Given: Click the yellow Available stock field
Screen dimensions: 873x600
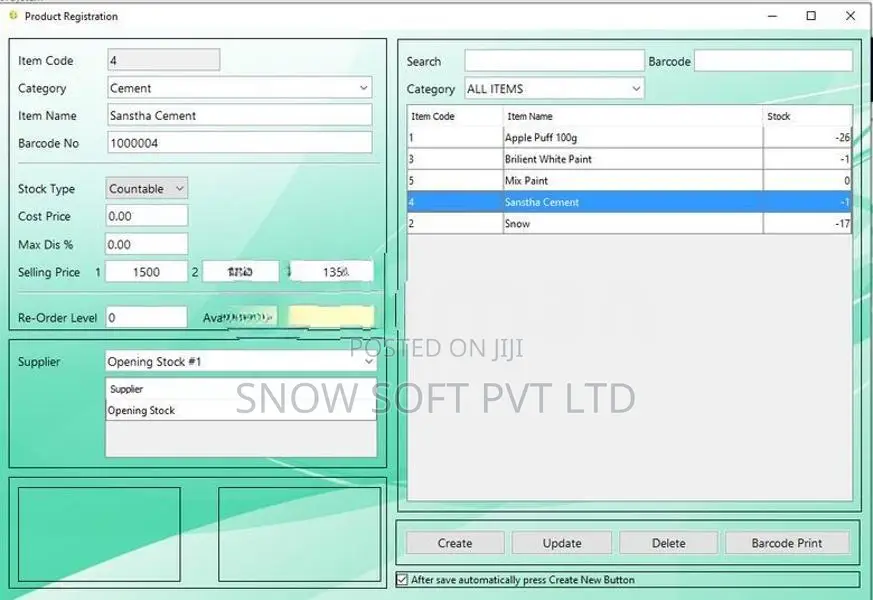Looking at the screenshot, I should [331, 316].
